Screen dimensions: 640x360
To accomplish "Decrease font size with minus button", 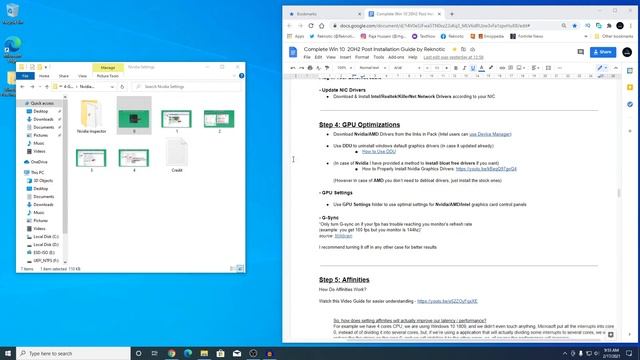I will [427, 68].
